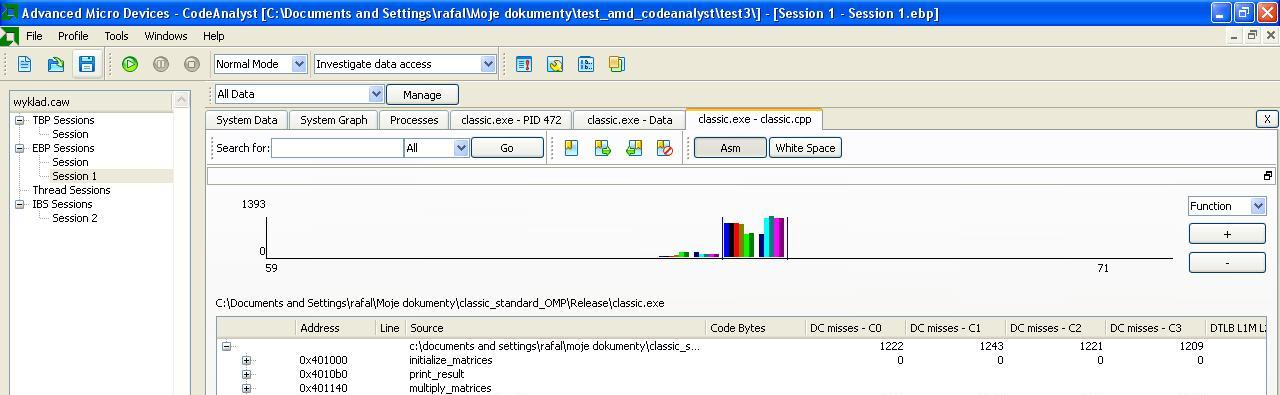1280x395 pixels.
Task: Open the Profile menu
Action: [x=73, y=36]
